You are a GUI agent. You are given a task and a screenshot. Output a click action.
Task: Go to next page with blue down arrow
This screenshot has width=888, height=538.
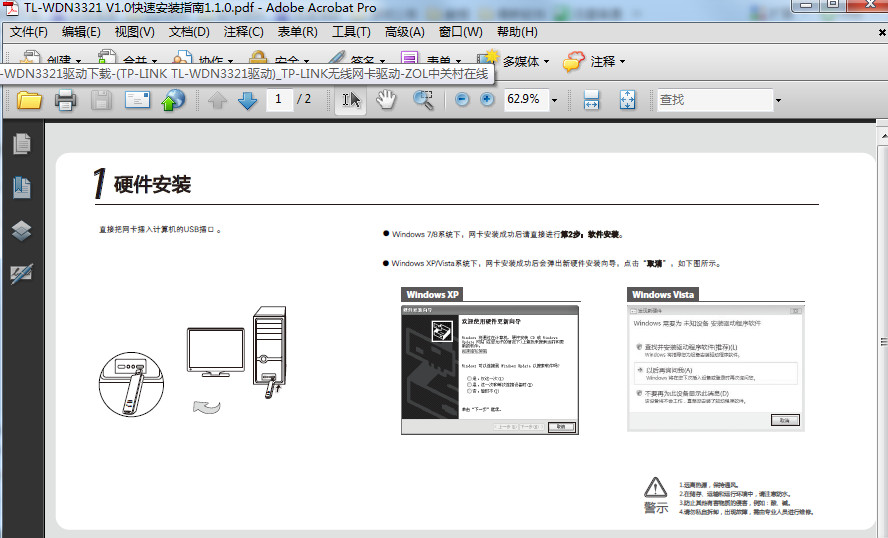[247, 100]
